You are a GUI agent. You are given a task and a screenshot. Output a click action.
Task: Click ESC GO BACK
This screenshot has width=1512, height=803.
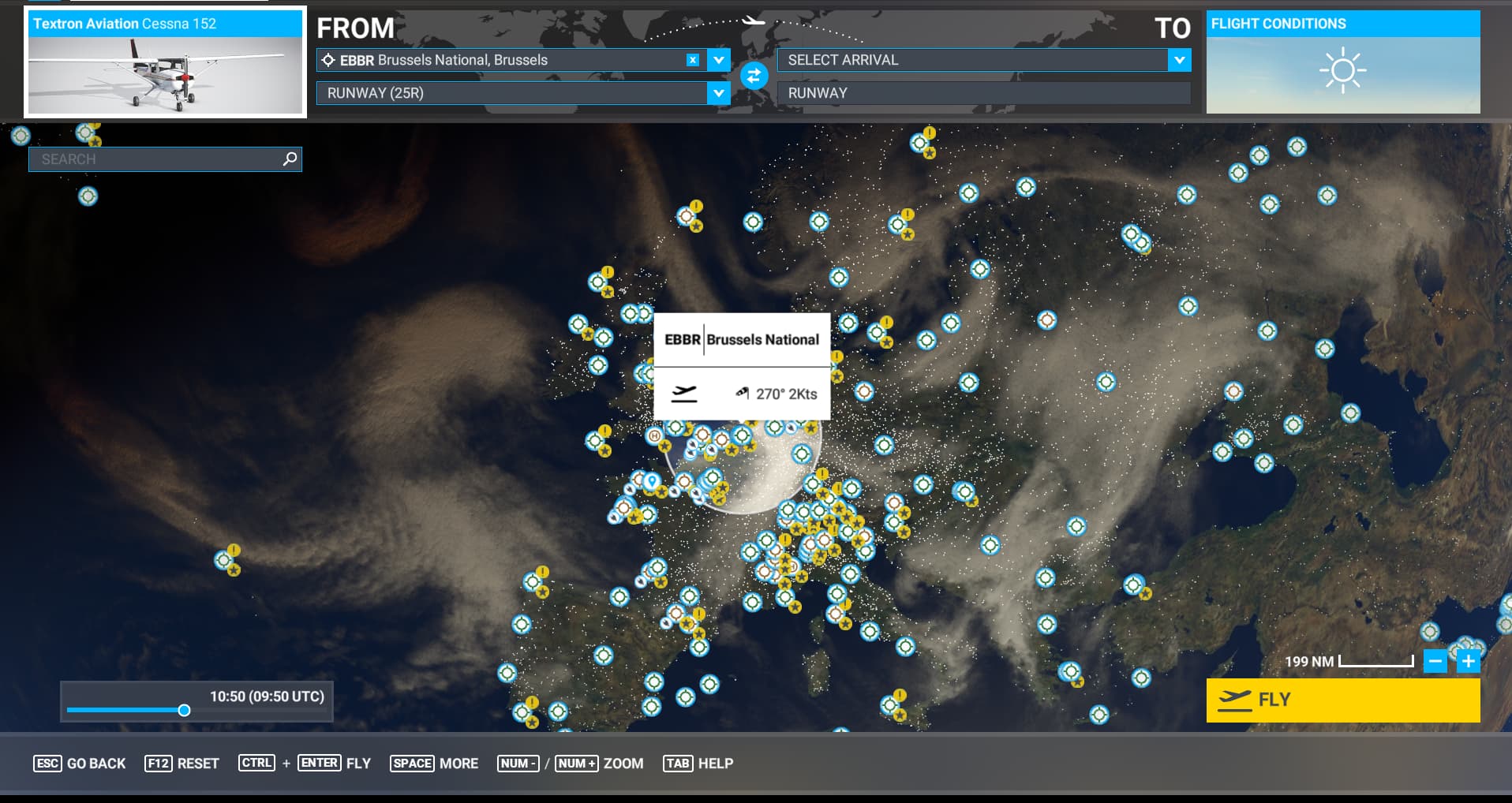tap(80, 764)
